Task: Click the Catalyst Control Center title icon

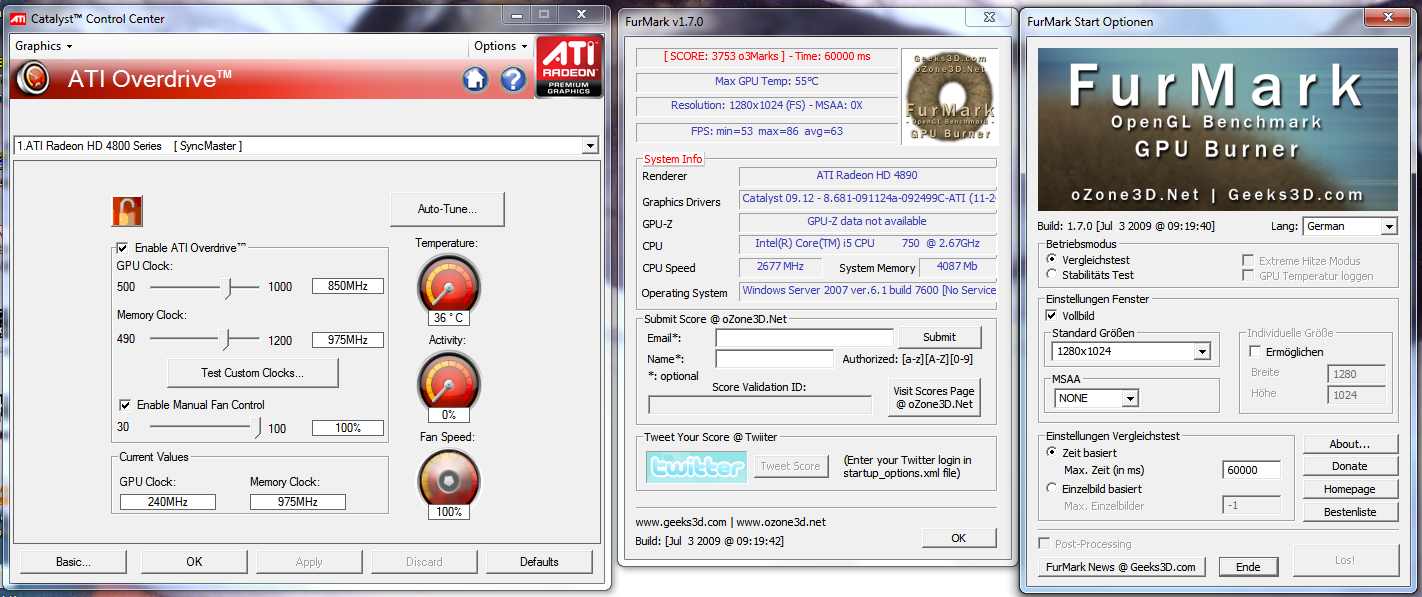Action: click(x=19, y=19)
